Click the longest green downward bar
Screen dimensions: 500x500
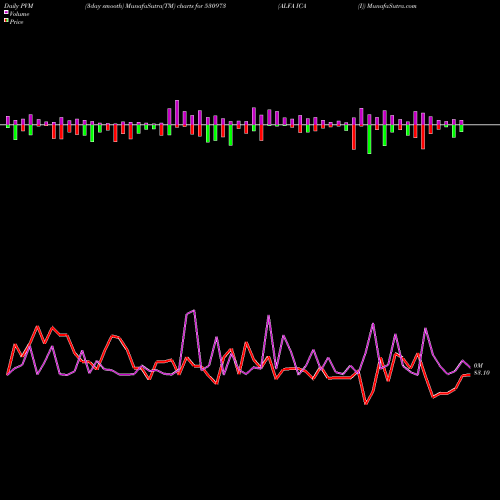pyautogui.click(x=369, y=139)
